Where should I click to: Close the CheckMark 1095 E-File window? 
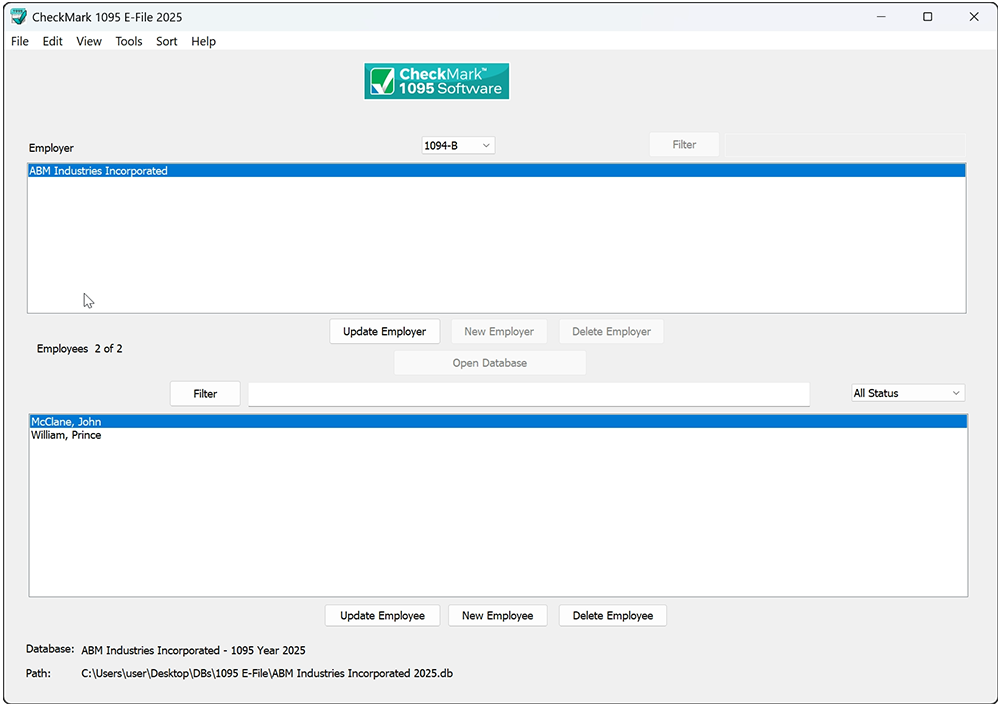(974, 17)
